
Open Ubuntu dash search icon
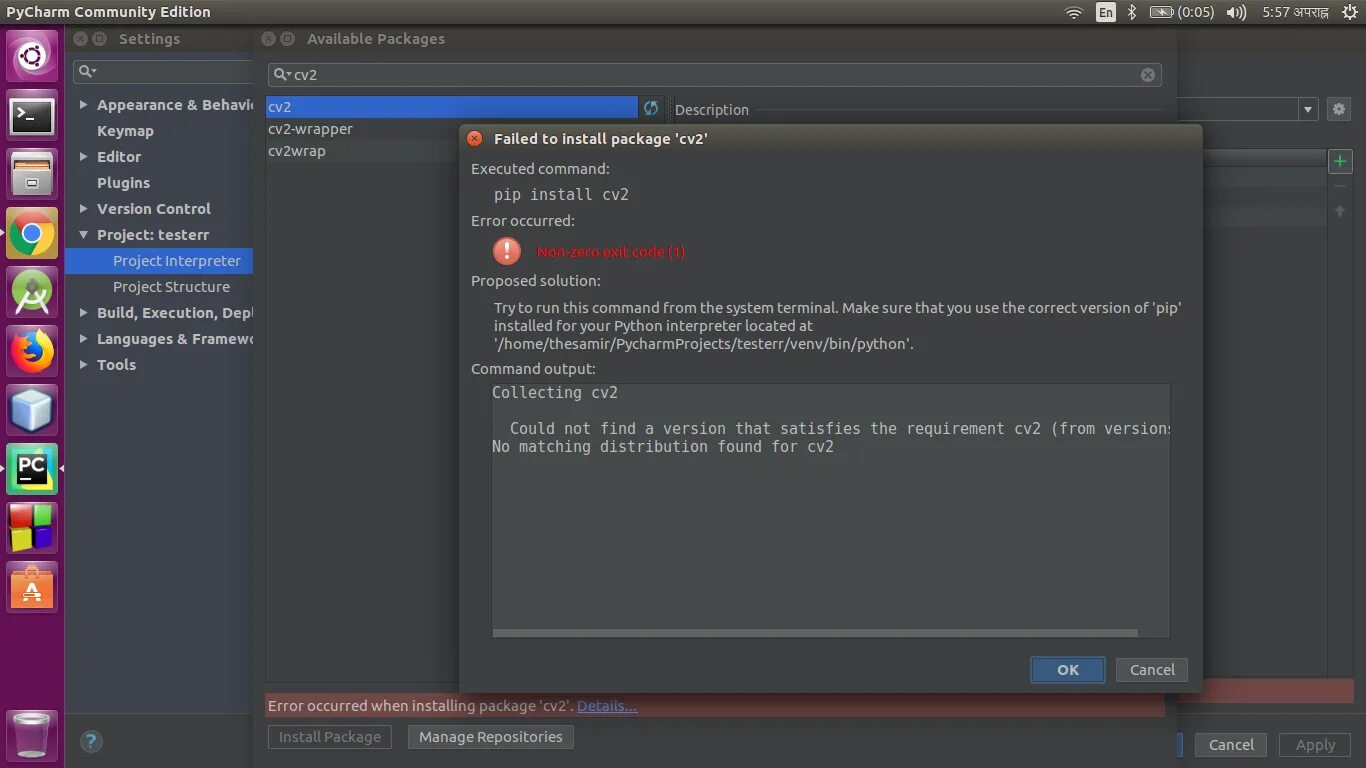click(x=32, y=56)
